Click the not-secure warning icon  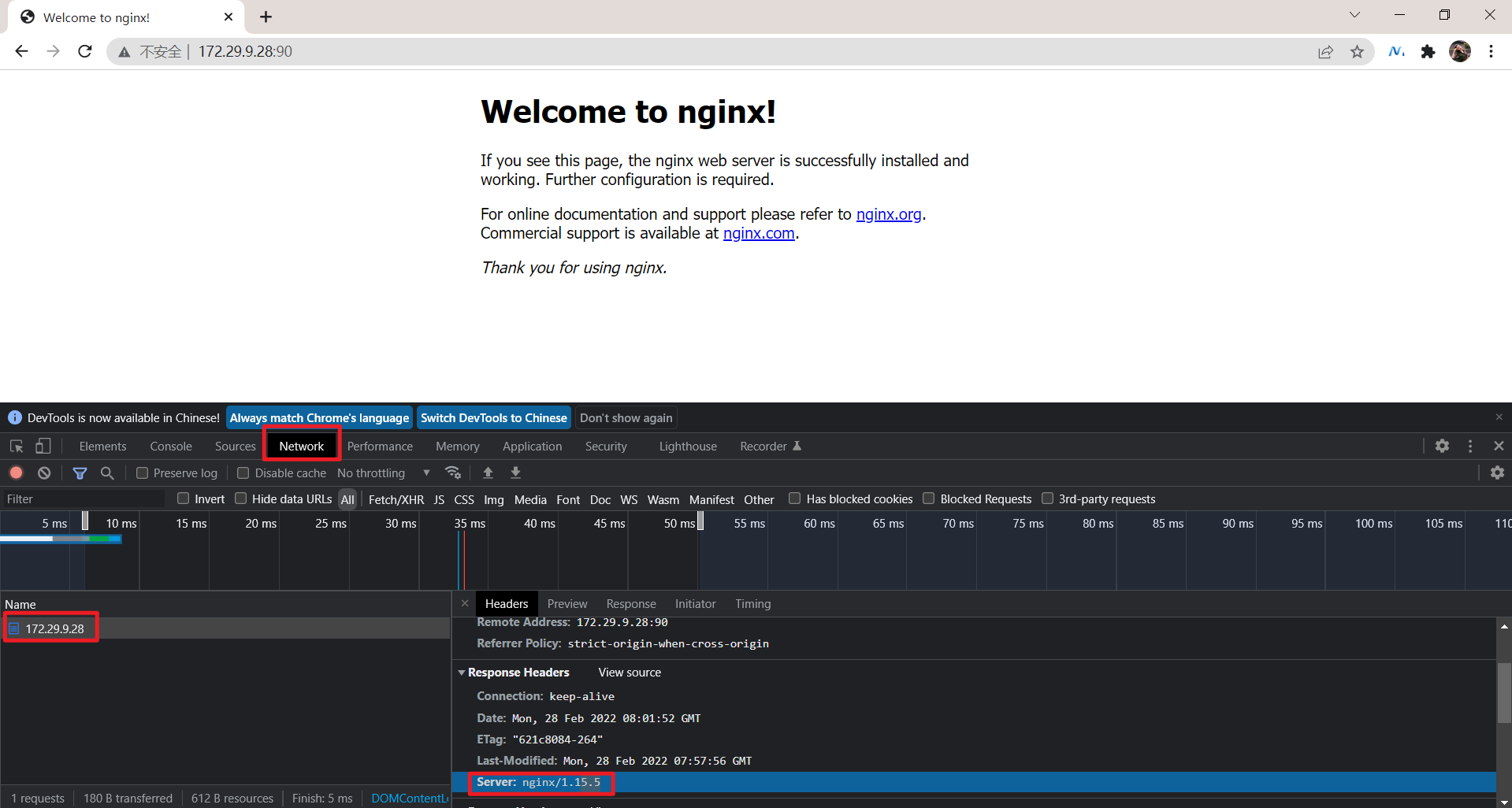pos(124,52)
